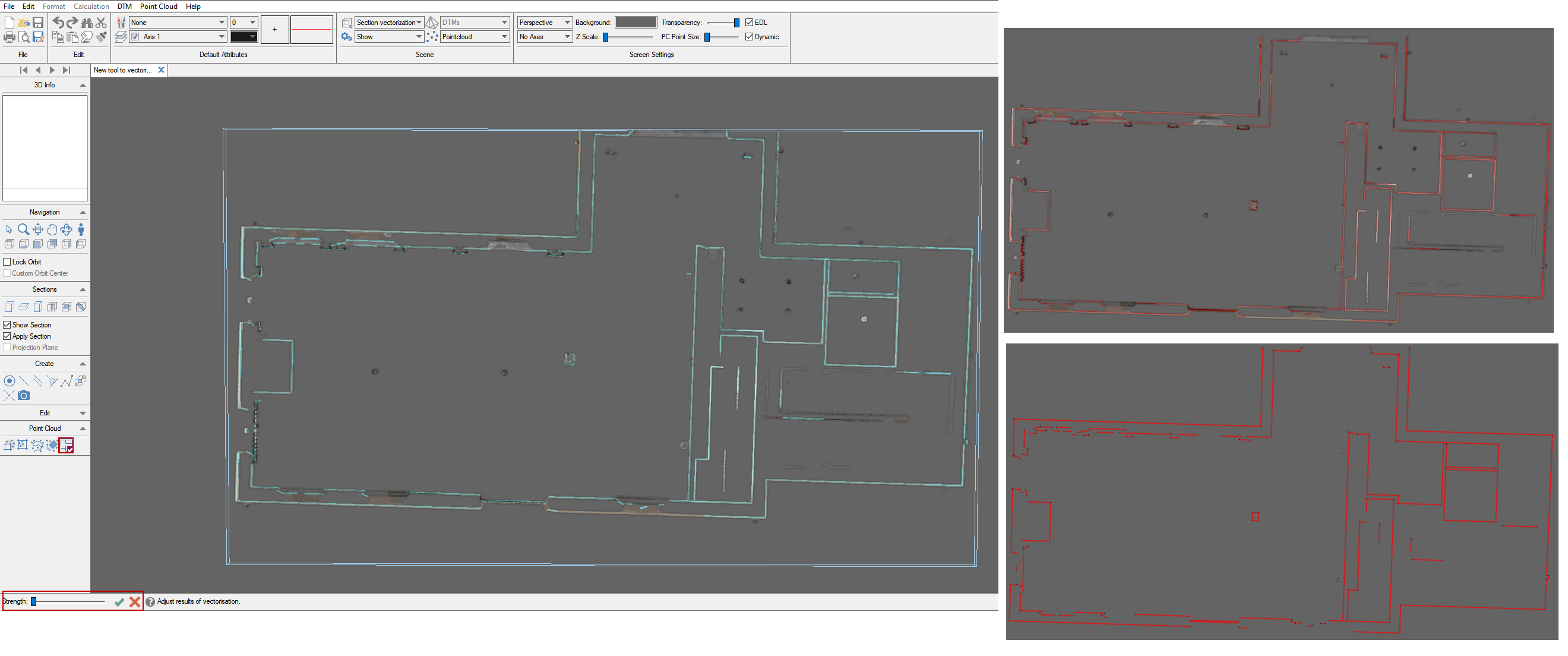Click the undo arrow icon
This screenshot has height=656, width=1568.
tap(58, 23)
